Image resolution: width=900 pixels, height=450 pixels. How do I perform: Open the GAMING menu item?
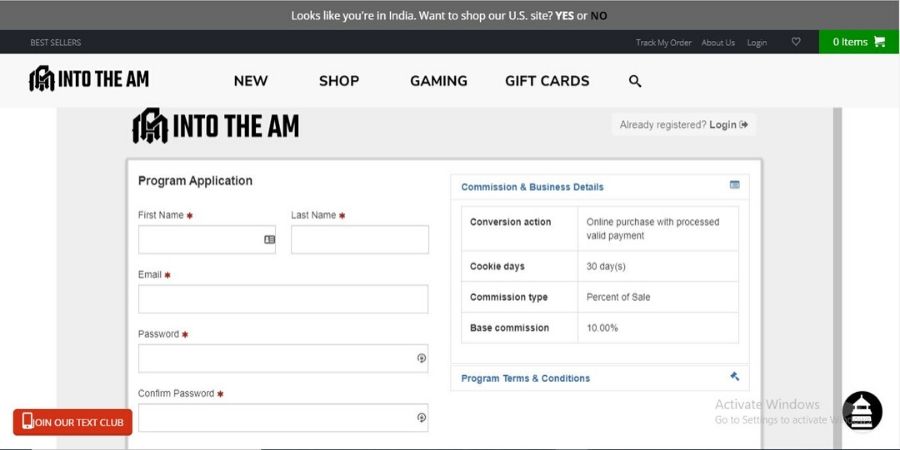click(438, 81)
